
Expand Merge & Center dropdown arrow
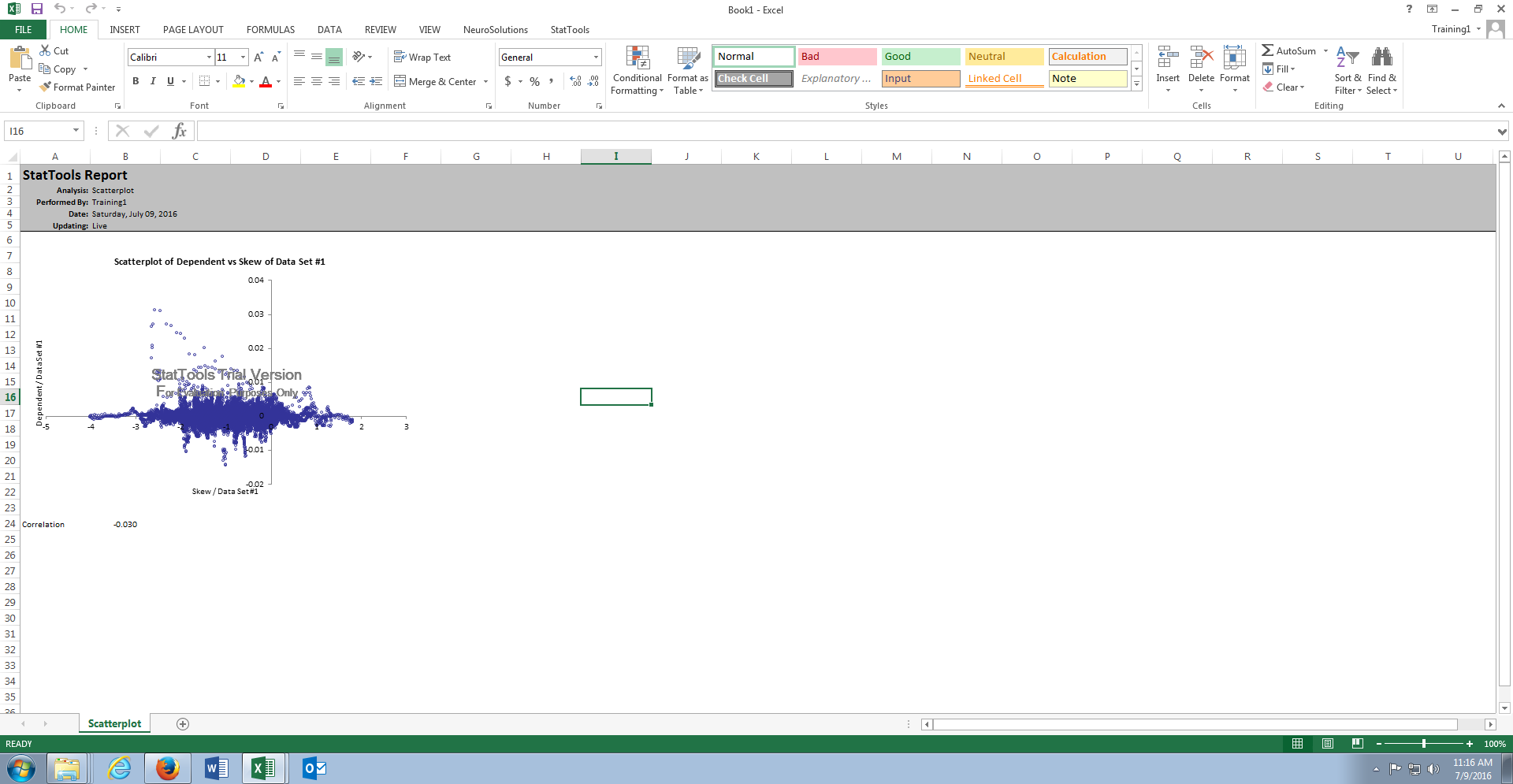[486, 81]
